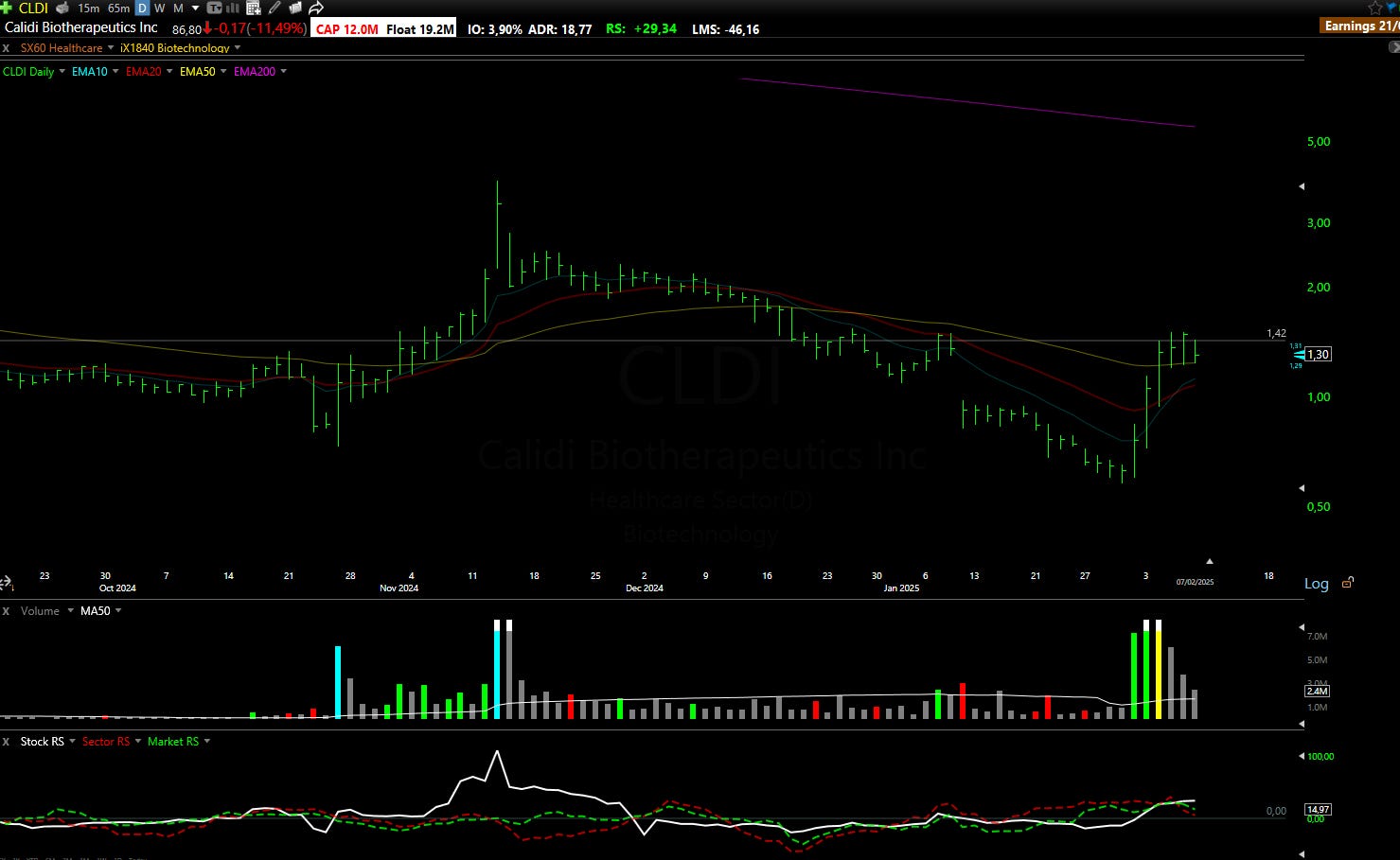The image size is (1400, 860).
Task: Close panel with top-right x button
Action: (x=1393, y=47)
